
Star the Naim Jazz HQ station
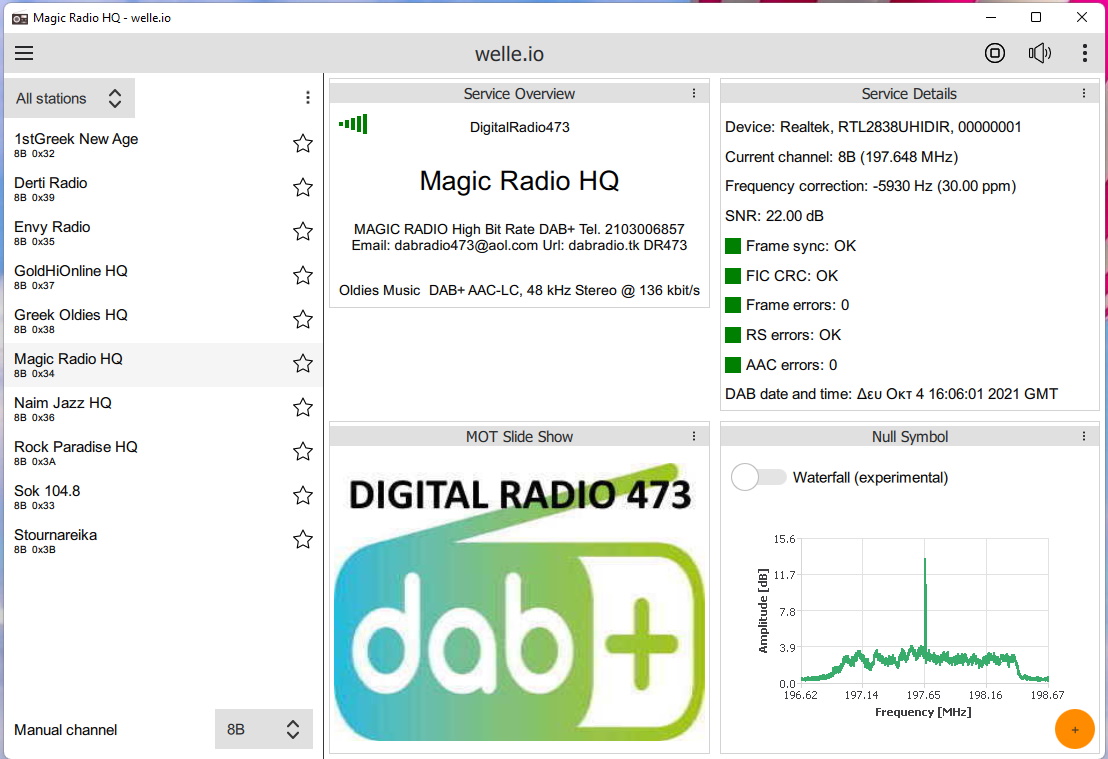pyautogui.click(x=303, y=408)
